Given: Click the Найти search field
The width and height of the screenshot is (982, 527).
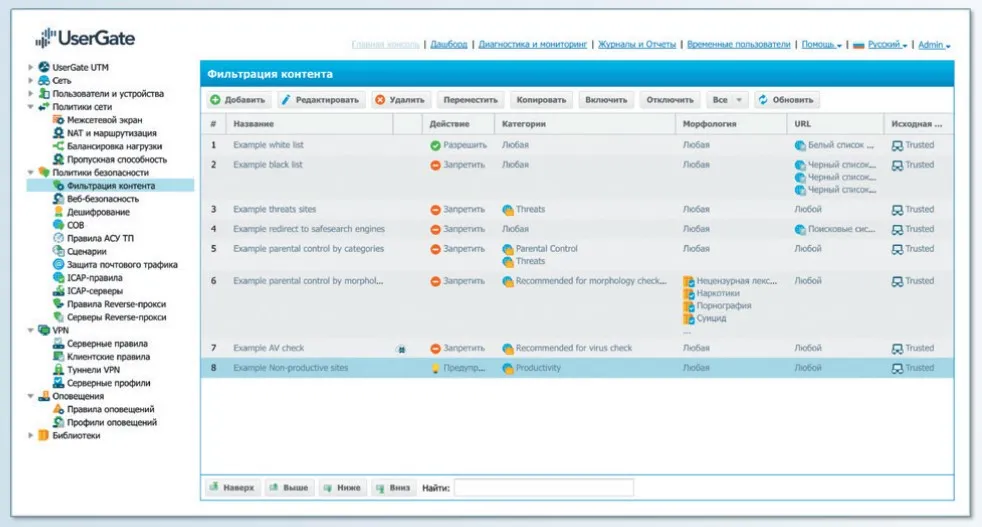Looking at the screenshot, I should click(x=544, y=488).
